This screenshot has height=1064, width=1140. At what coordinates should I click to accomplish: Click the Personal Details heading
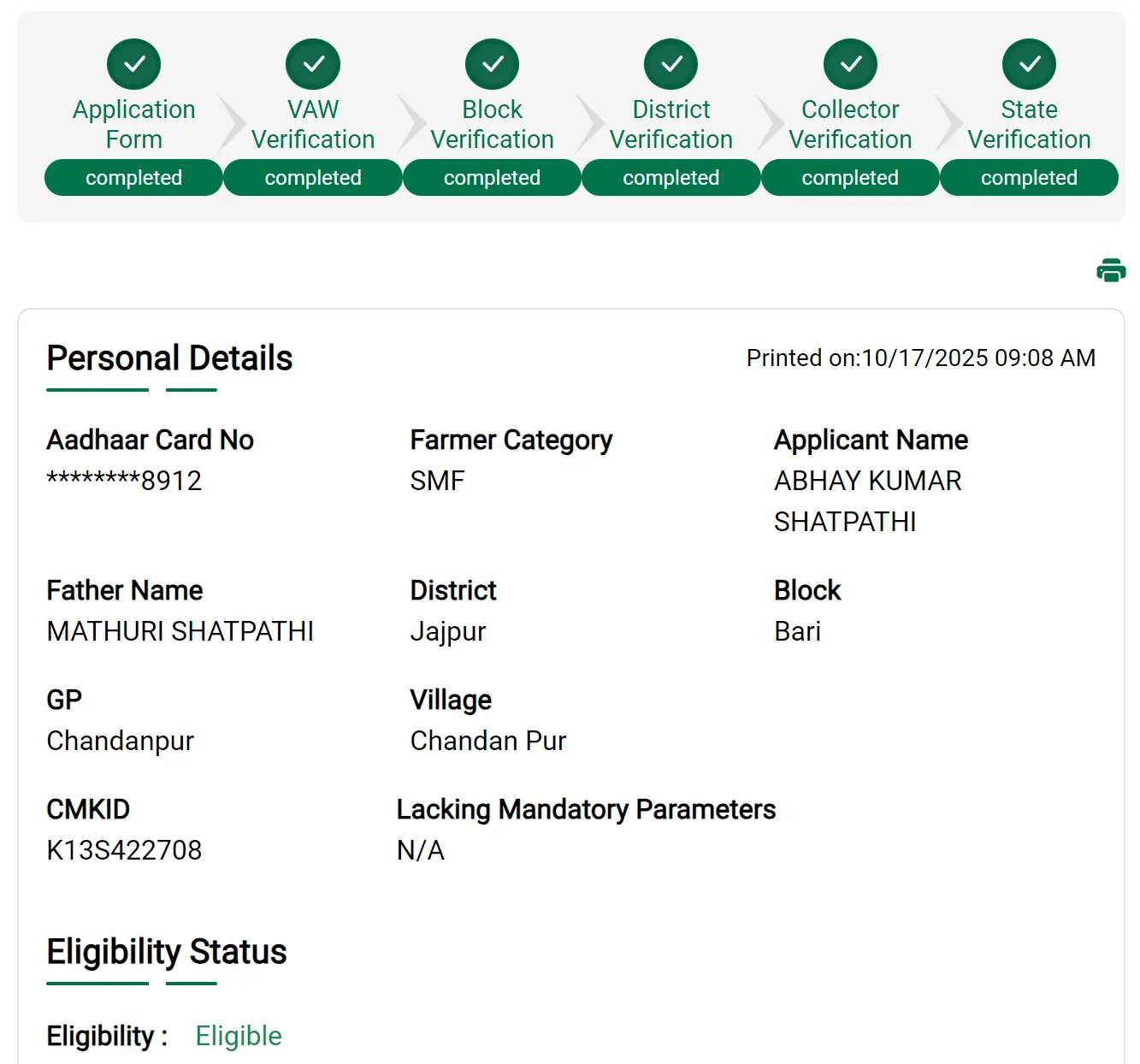point(169,358)
